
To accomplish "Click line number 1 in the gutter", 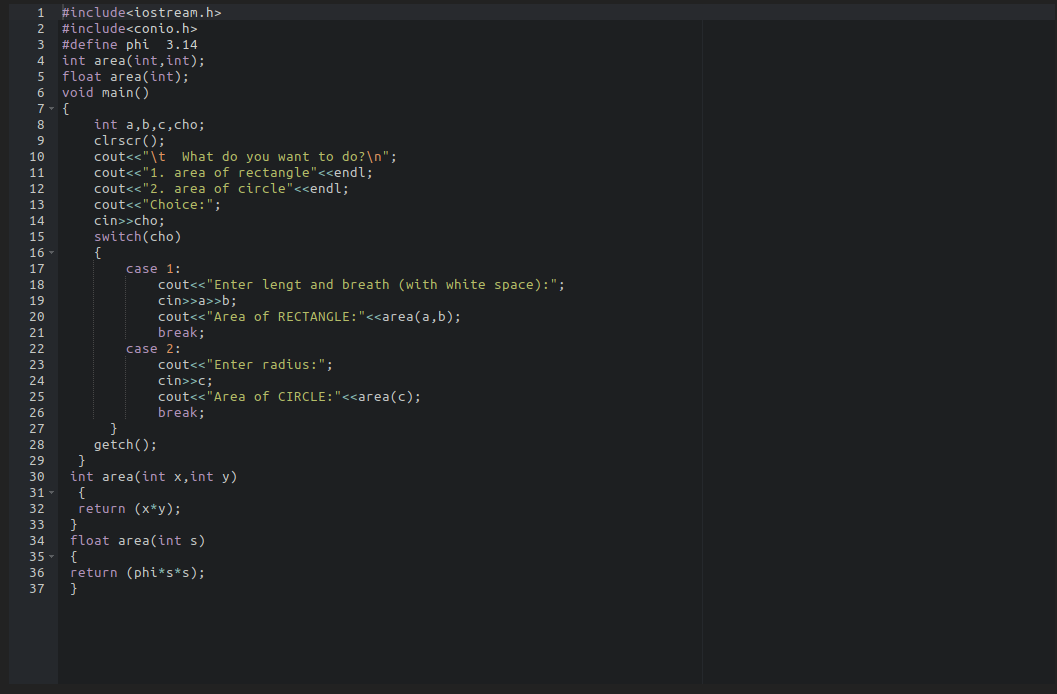I will 40,13.
